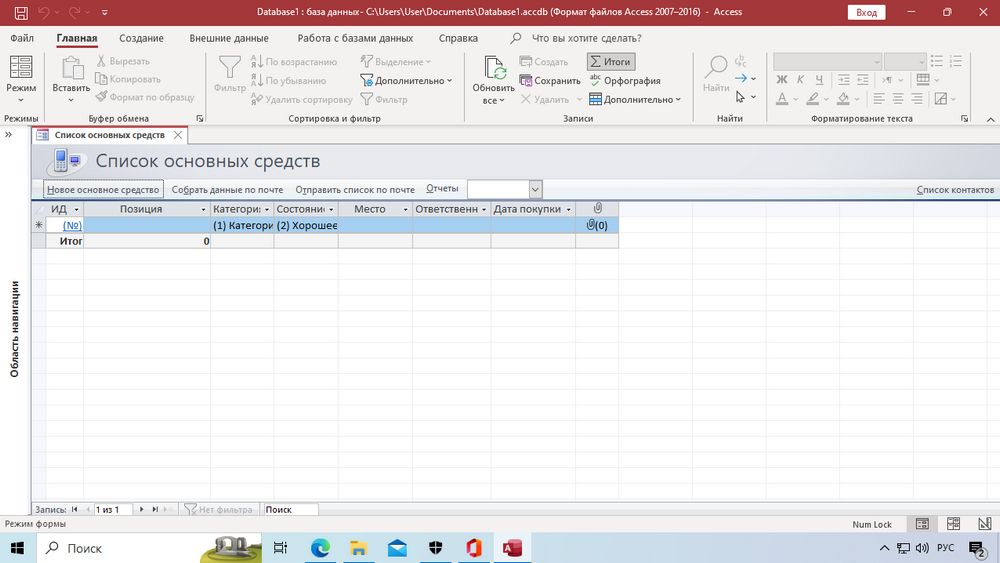Go to last record button
The height and width of the screenshot is (563, 1000).
154,509
